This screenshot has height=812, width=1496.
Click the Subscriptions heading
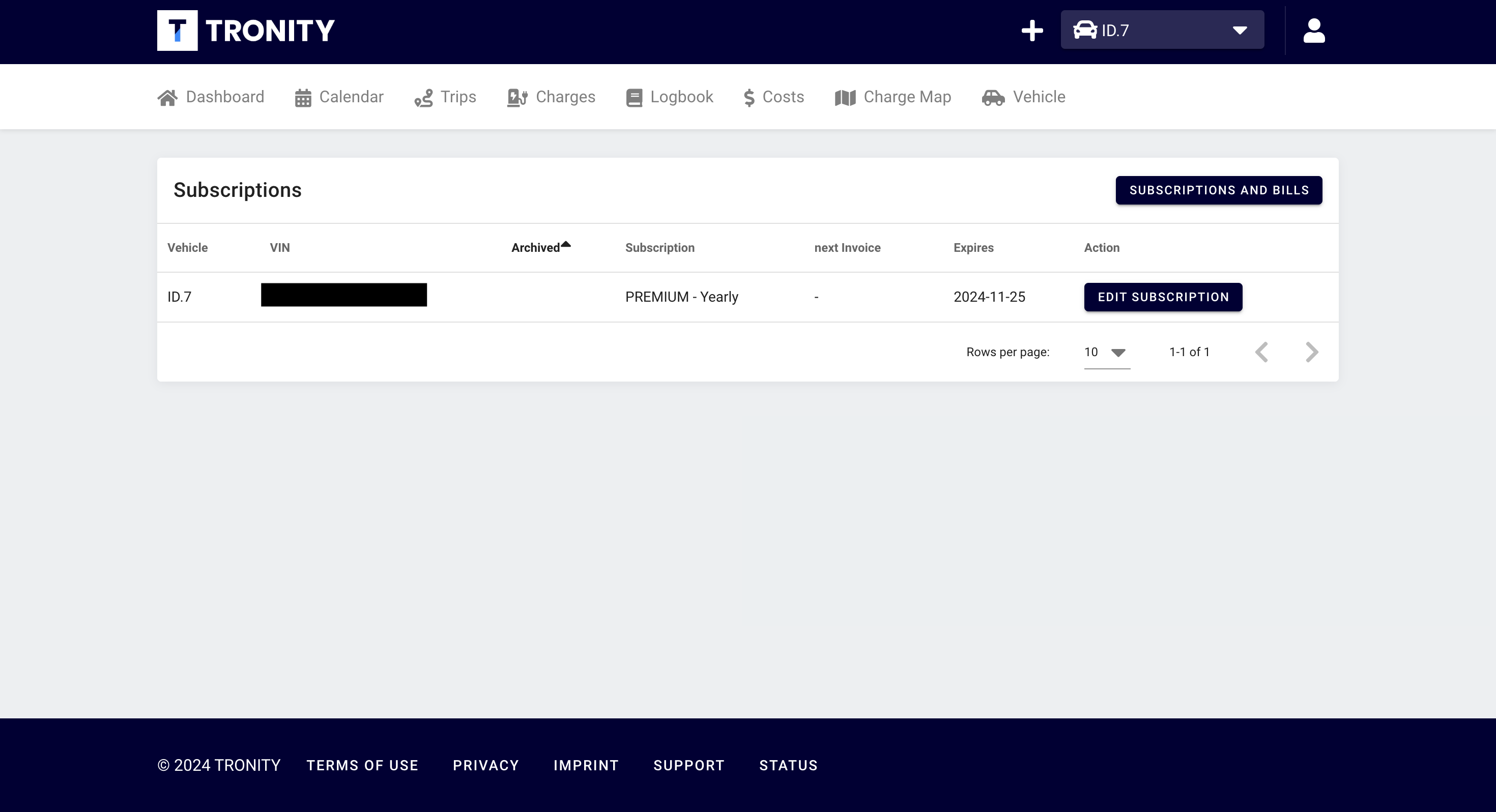(237, 190)
